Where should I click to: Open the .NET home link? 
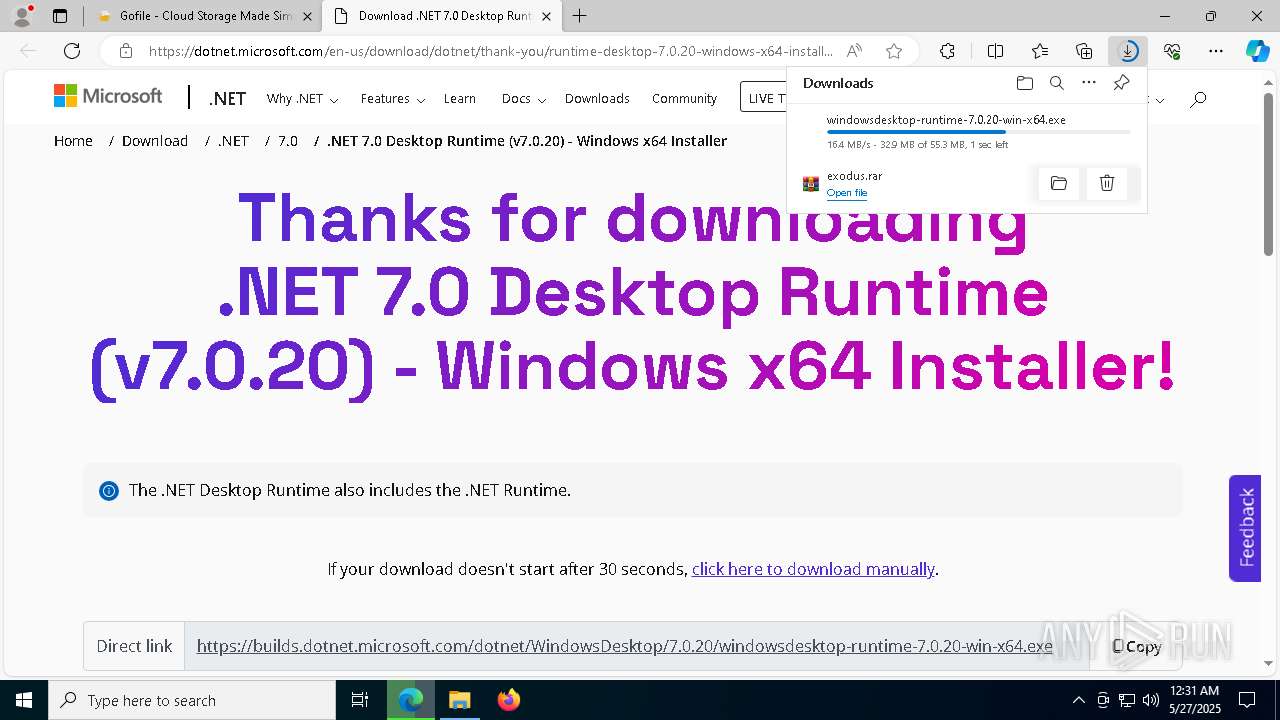tap(227, 98)
